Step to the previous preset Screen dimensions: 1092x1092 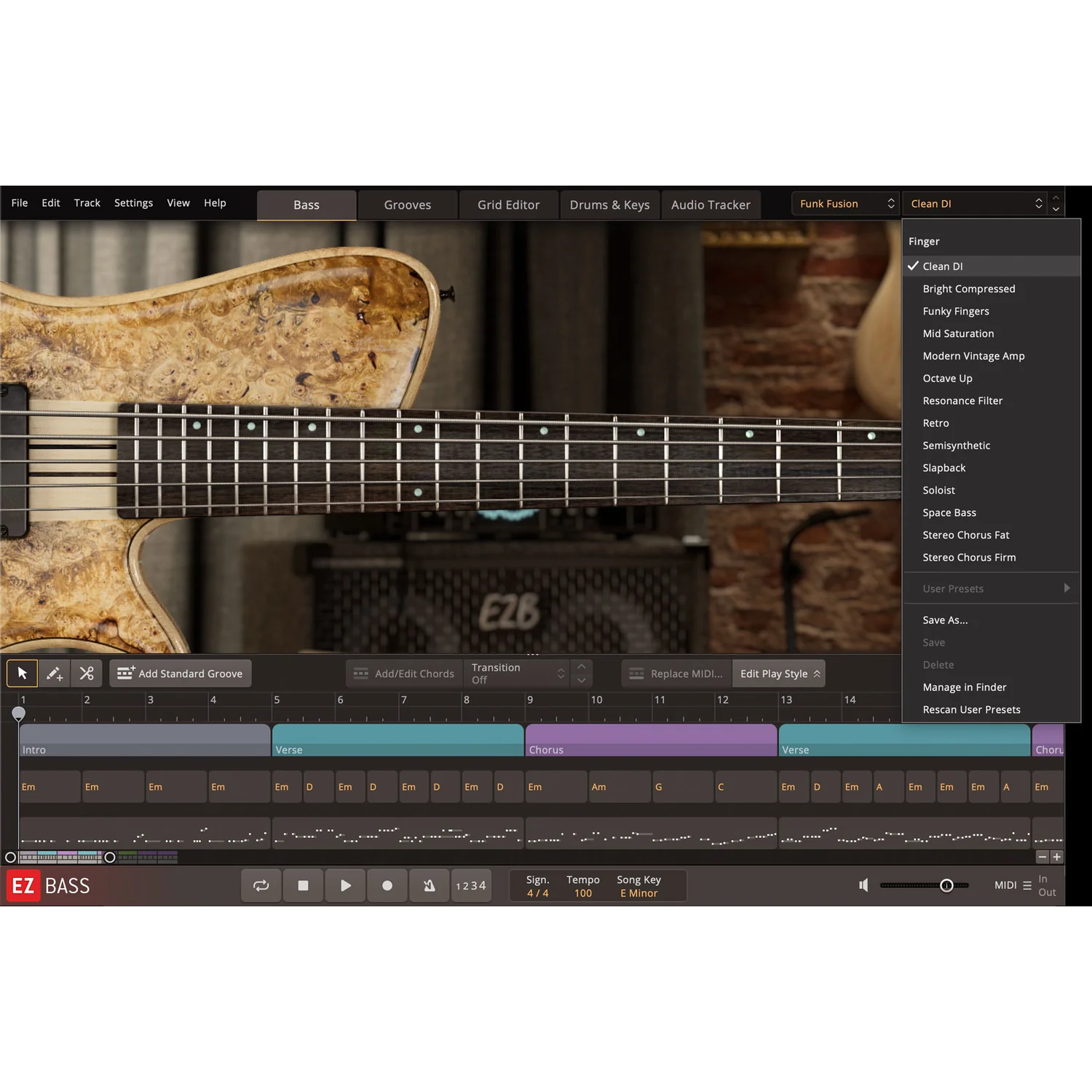tap(1056, 198)
